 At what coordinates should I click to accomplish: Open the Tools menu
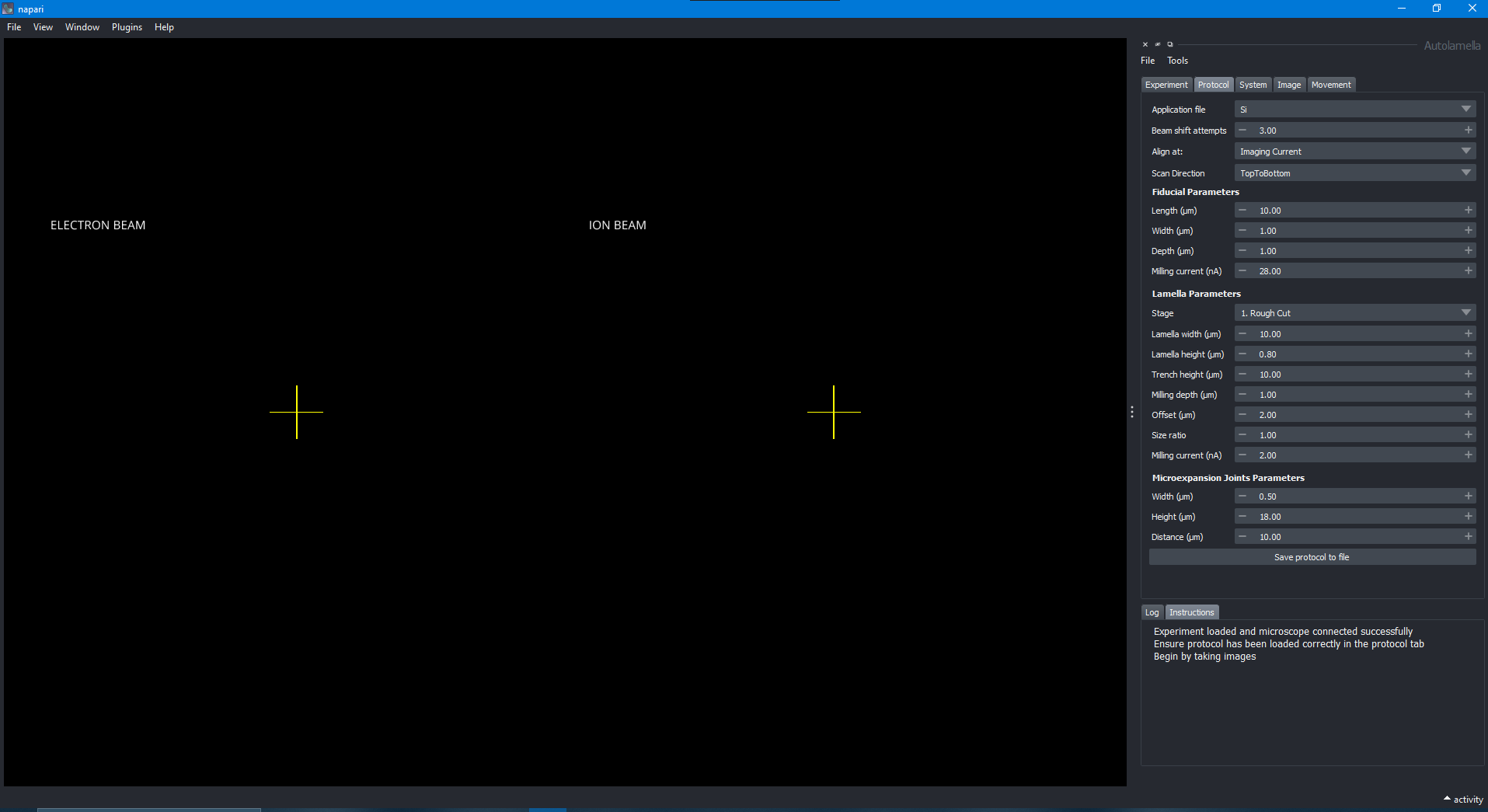point(1177,60)
